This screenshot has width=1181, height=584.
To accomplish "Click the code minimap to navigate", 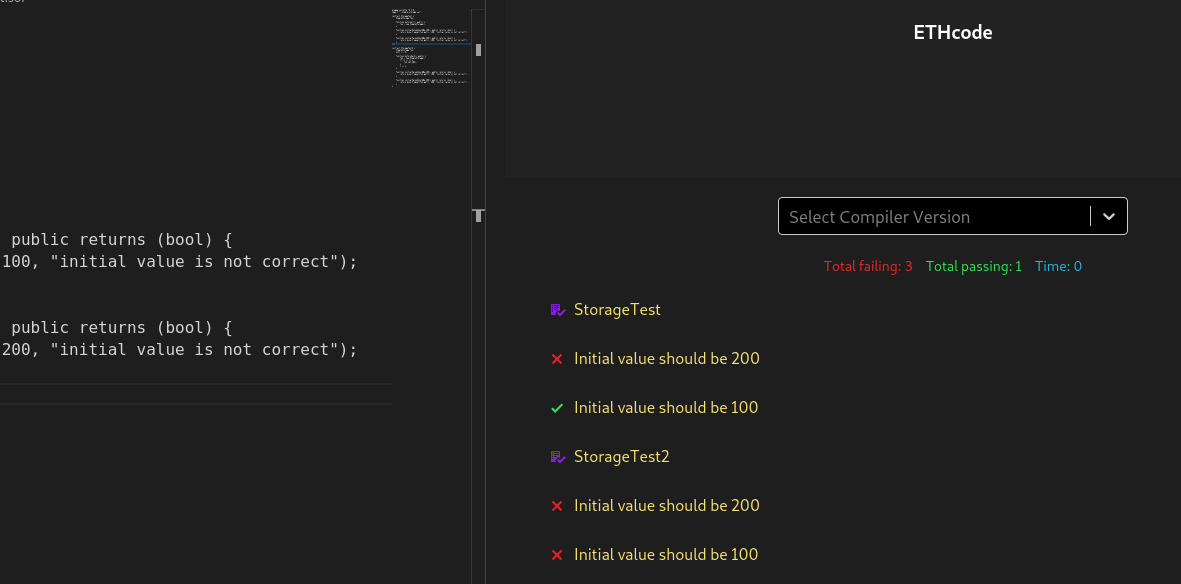I will [x=430, y=45].
